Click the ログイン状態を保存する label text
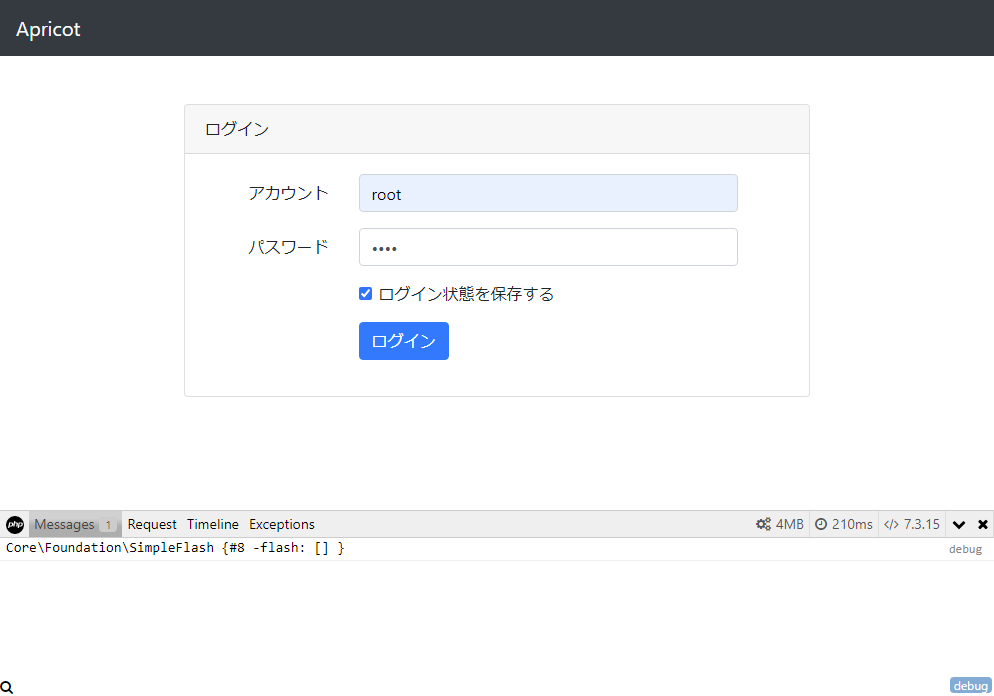 coord(466,294)
